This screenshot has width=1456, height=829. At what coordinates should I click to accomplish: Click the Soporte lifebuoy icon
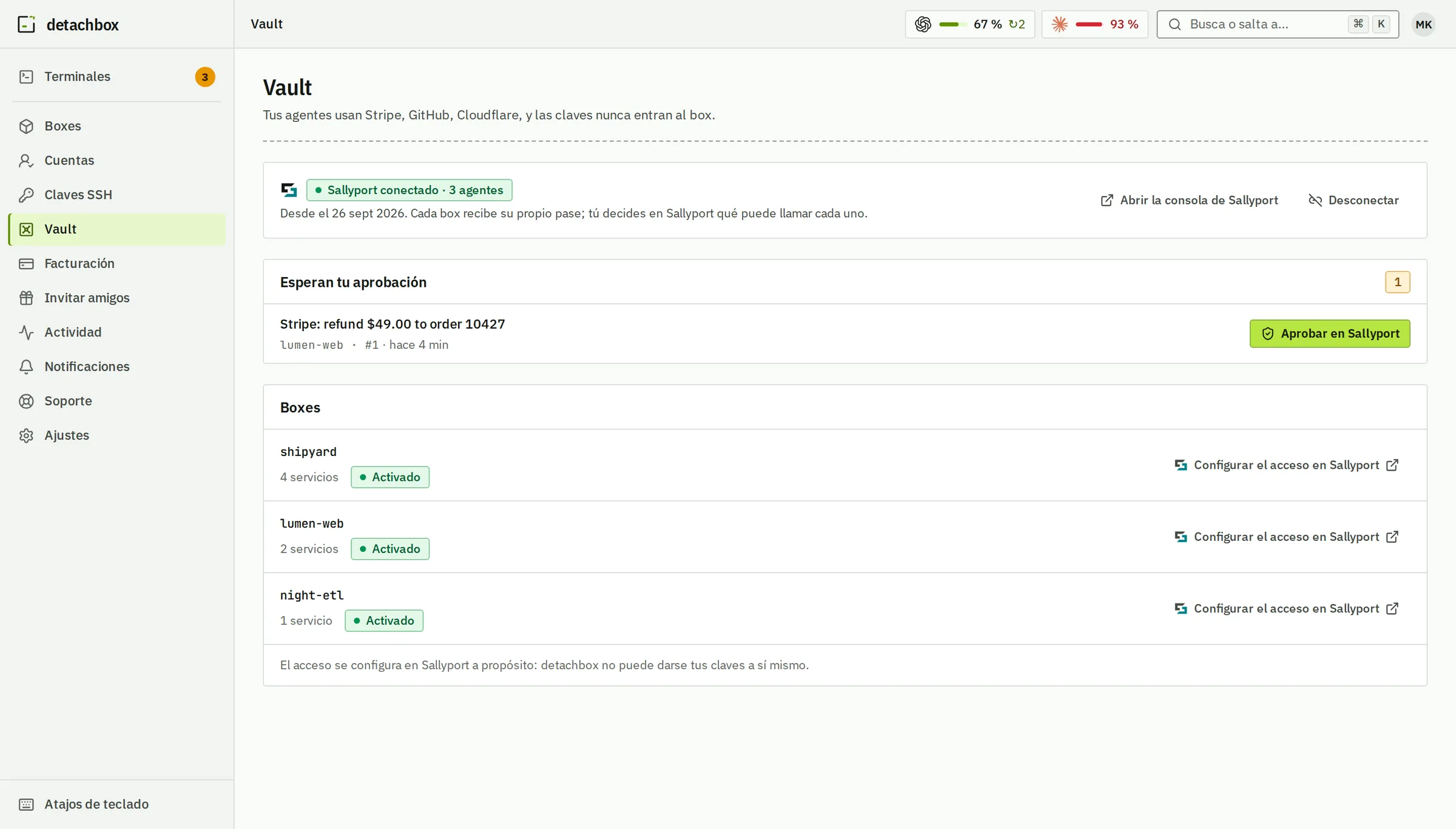click(x=26, y=401)
